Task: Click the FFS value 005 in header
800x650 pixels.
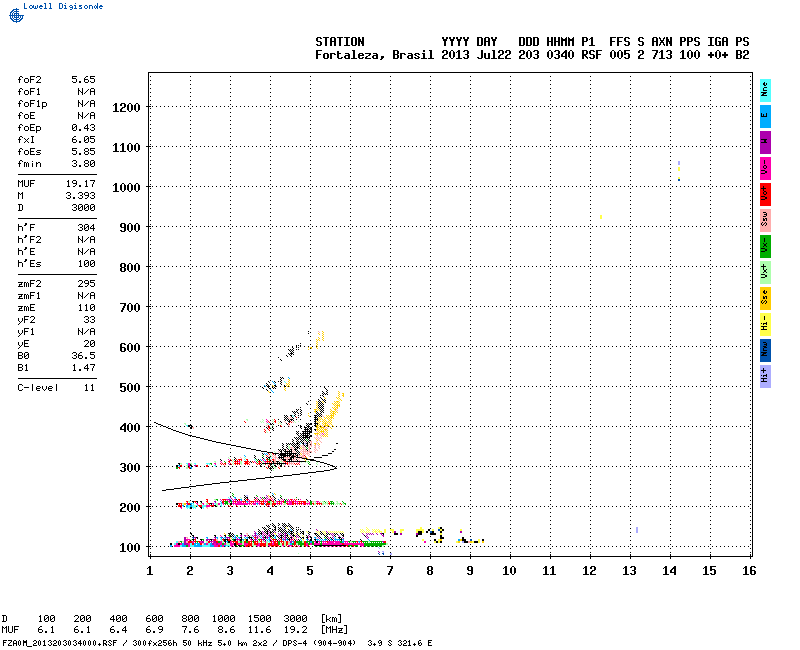Action: click(619, 55)
